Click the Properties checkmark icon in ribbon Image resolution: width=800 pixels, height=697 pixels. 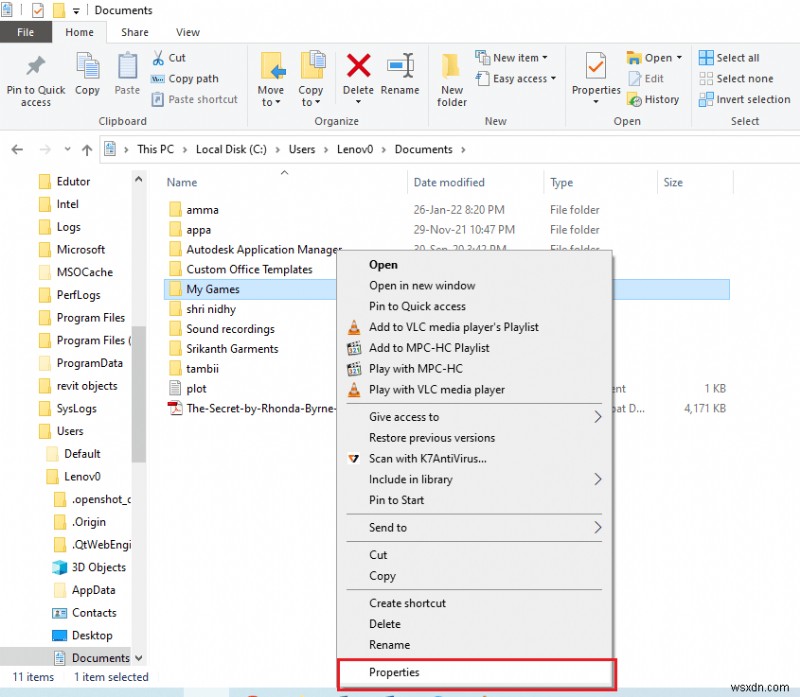tap(595, 66)
